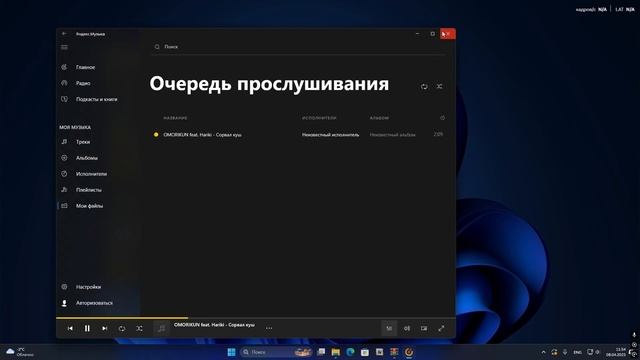Open Мои файлы in the sidebar
The image size is (640, 360).
pyautogui.click(x=89, y=206)
